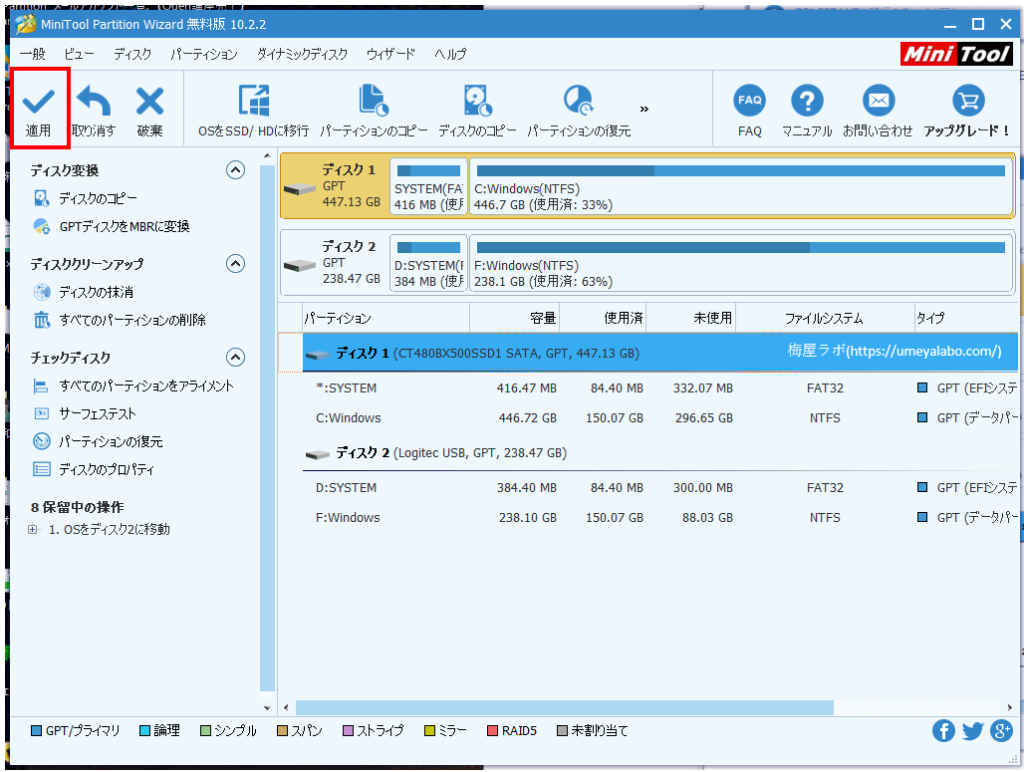Image resolution: width=1024 pixels, height=772 pixels.
Task: Sort by タイプ column header
Action: pos(966,318)
